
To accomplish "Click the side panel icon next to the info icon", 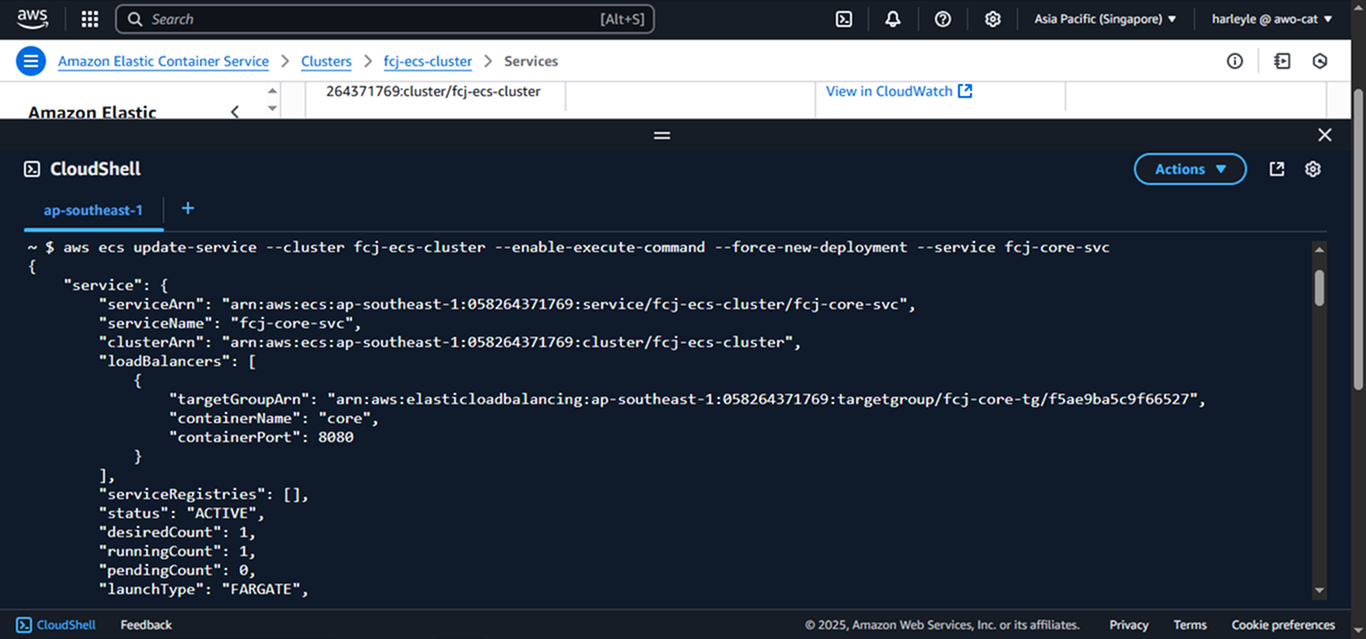I will pos(1282,61).
